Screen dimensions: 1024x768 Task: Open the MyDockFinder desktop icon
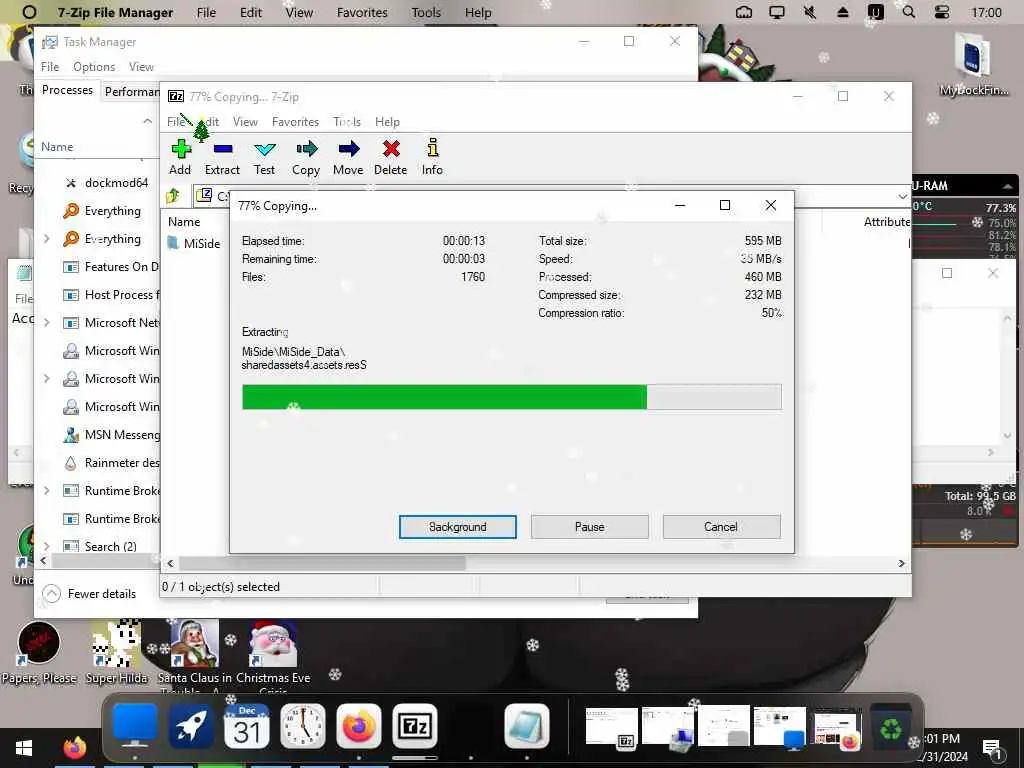pyautogui.click(x=973, y=65)
